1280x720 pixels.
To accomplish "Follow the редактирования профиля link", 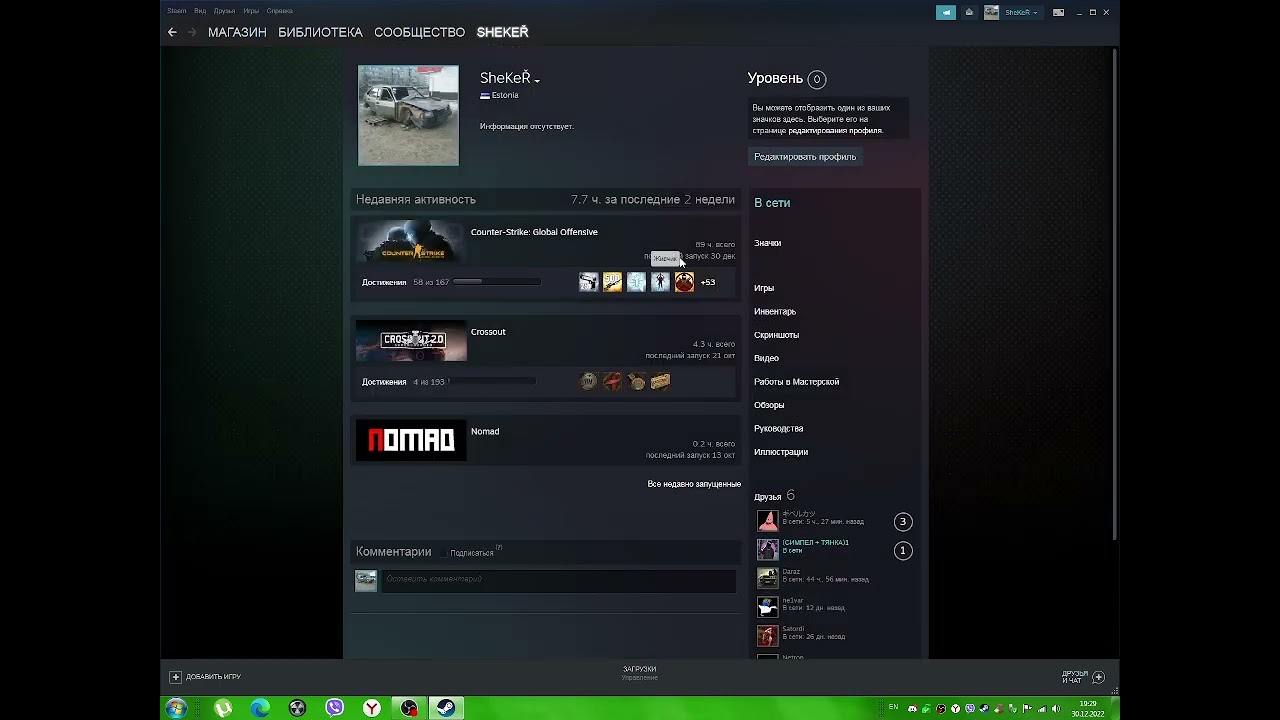I will tap(835, 130).
